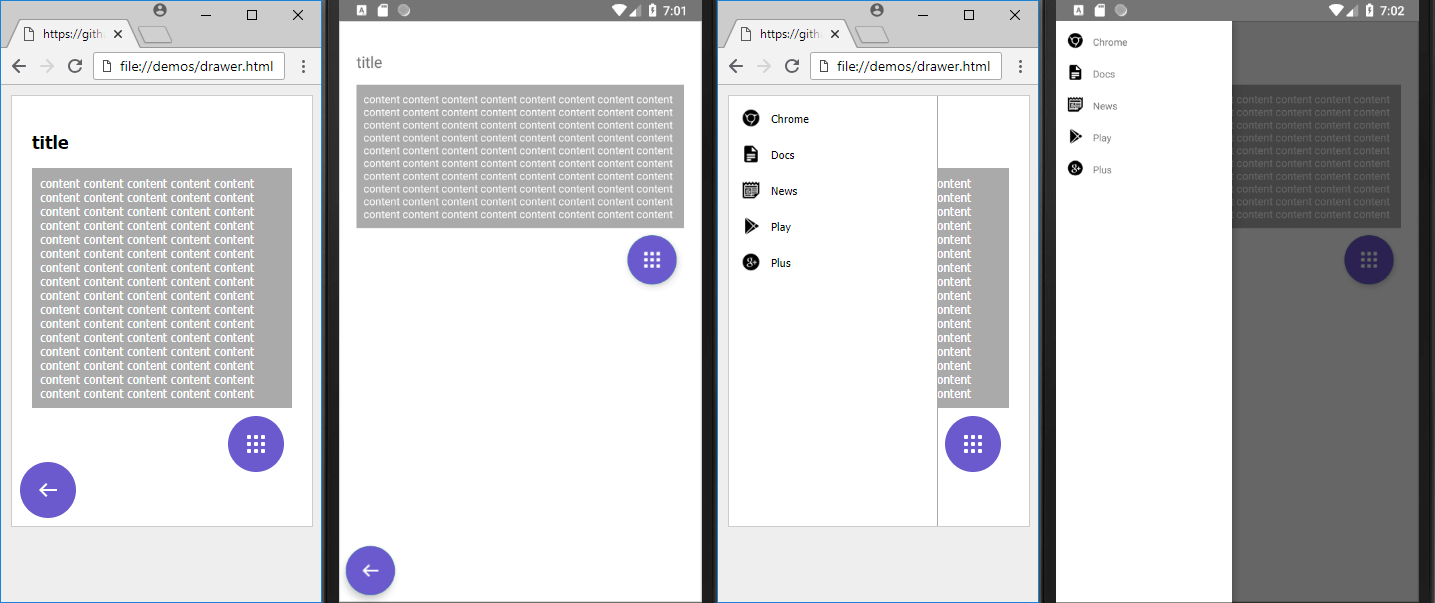
Task: Tap the Play store icon in the 7:02 Android drawer
Action: click(x=1075, y=137)
